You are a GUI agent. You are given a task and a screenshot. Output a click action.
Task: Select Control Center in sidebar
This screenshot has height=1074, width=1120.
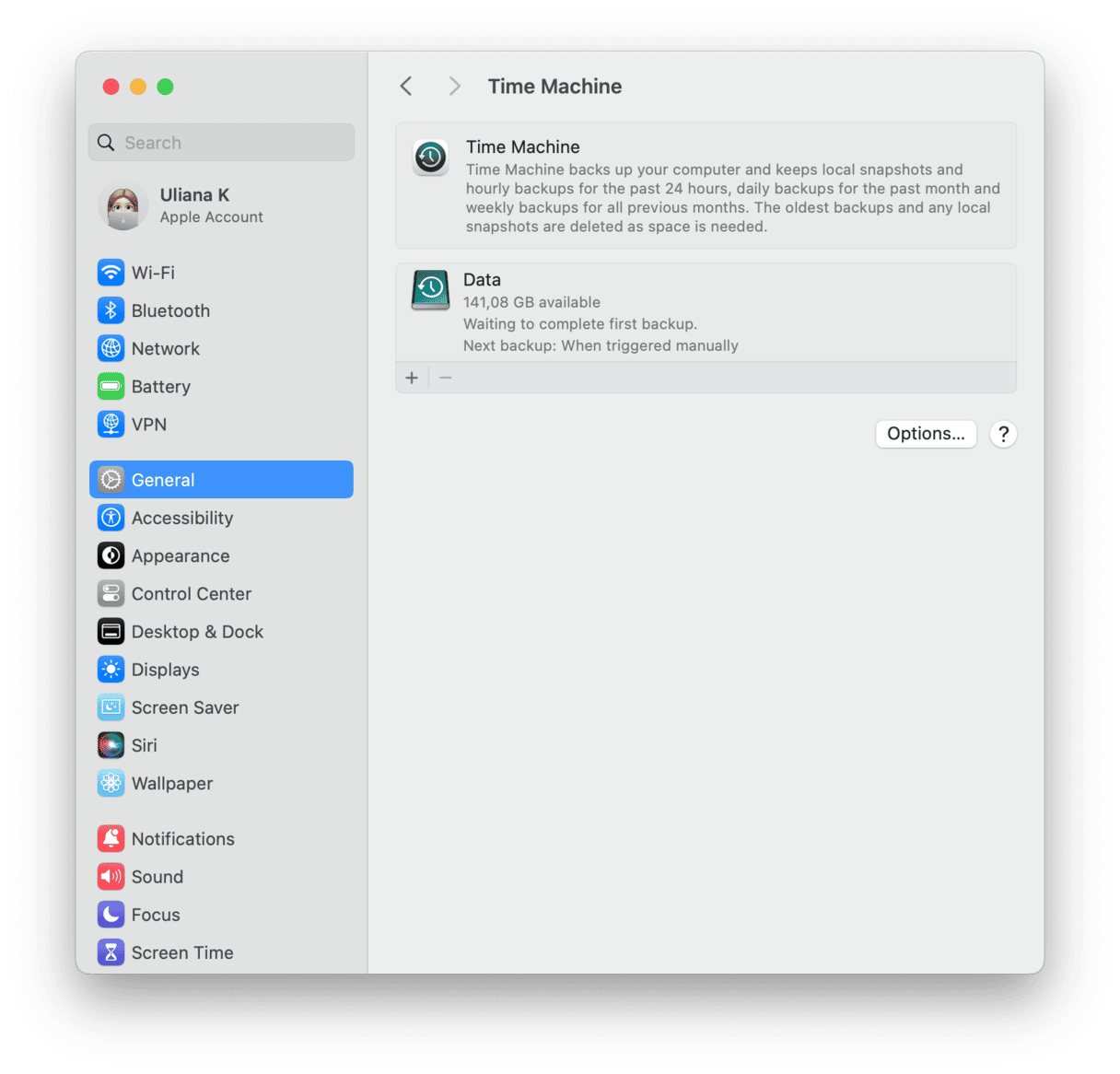(x=221, y=593)
